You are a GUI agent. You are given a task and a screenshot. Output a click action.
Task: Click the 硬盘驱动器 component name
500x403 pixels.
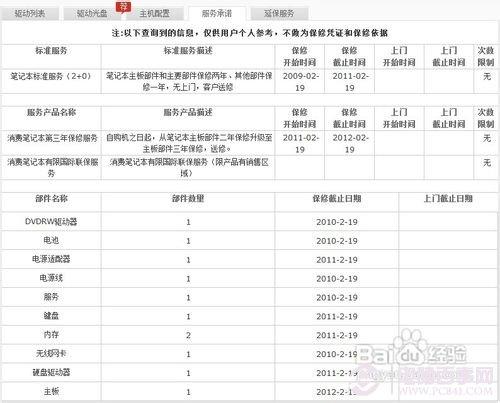pyautogui.click(x=51, y=372)
